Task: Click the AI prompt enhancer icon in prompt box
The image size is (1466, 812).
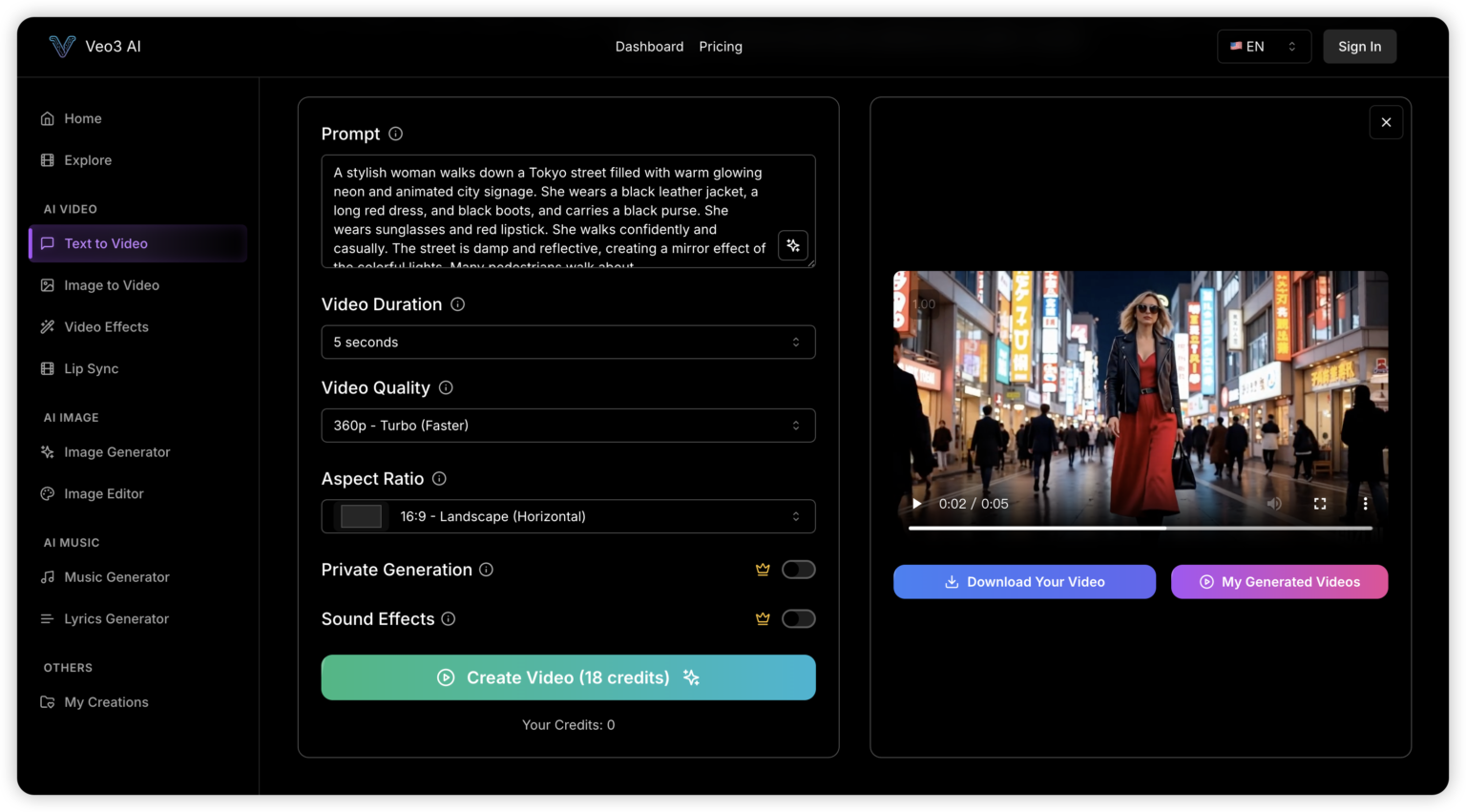Action: [x=792, y=245]
